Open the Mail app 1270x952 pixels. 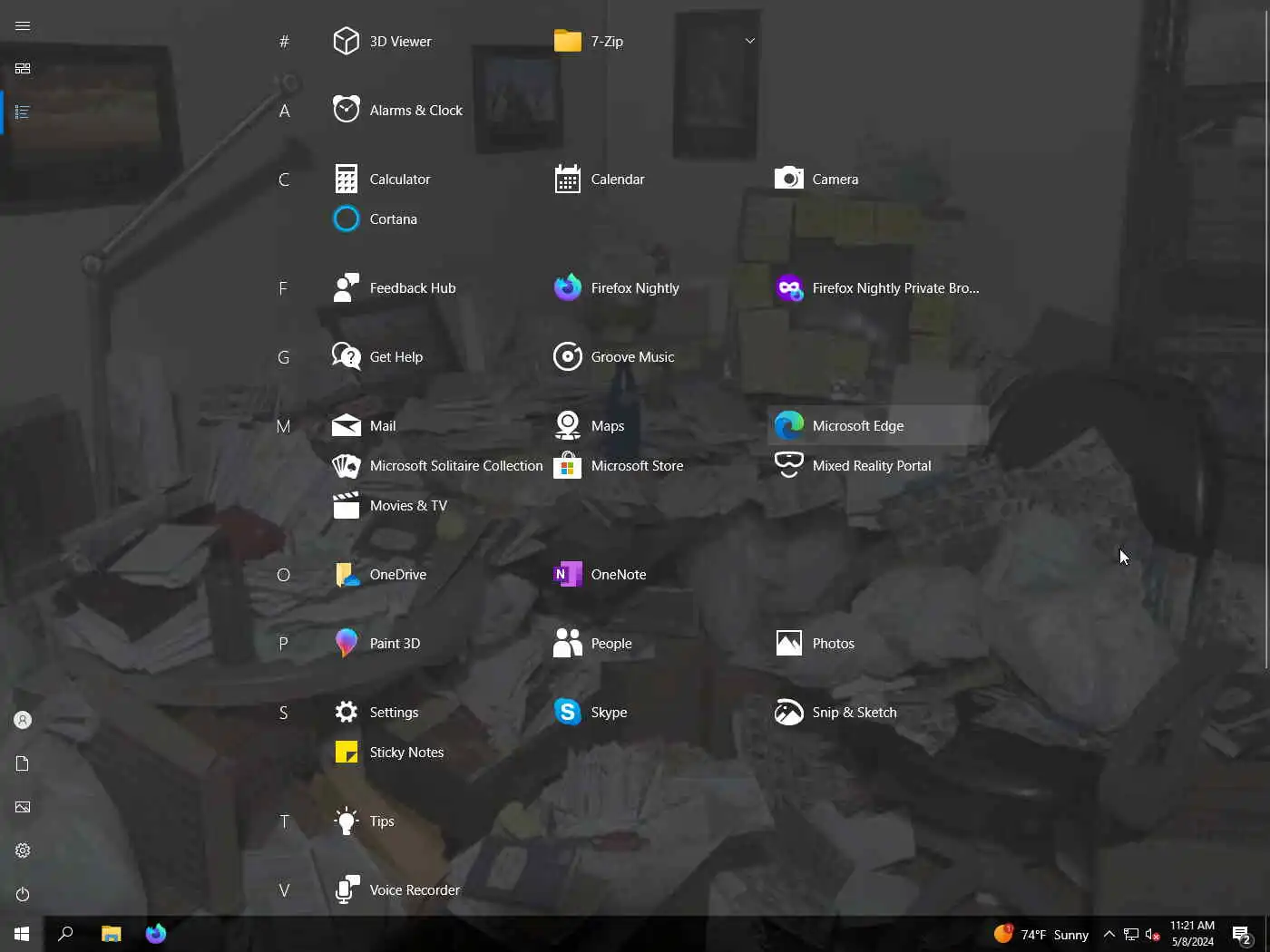tap(435, 425)
